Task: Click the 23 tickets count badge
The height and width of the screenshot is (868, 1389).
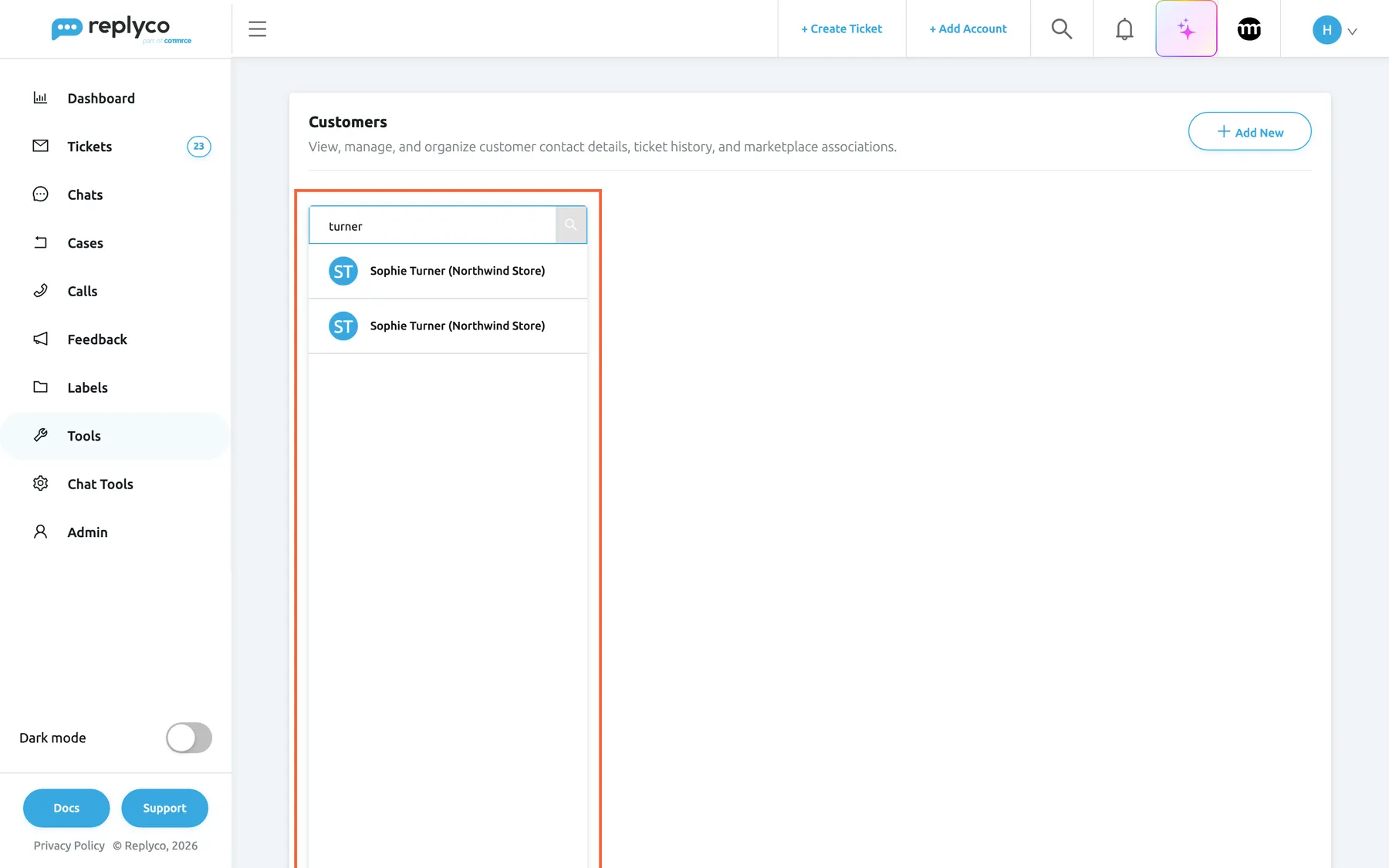Action: click(199, 147)
